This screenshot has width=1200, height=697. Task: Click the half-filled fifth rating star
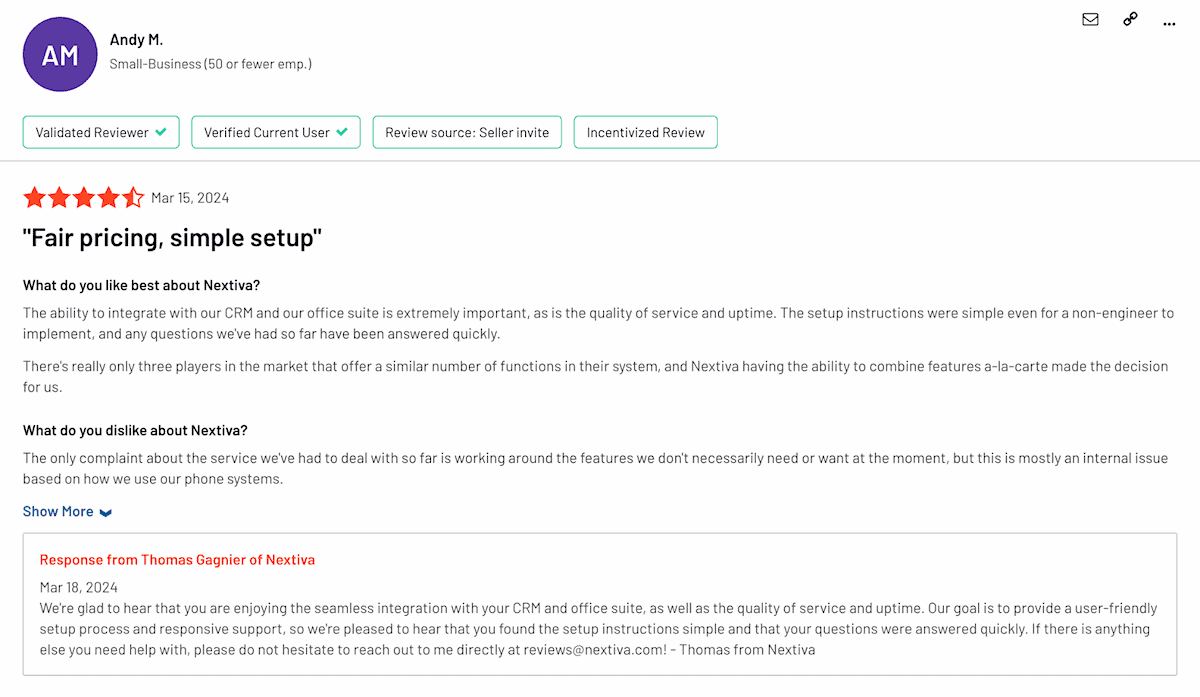coord(134,197)
